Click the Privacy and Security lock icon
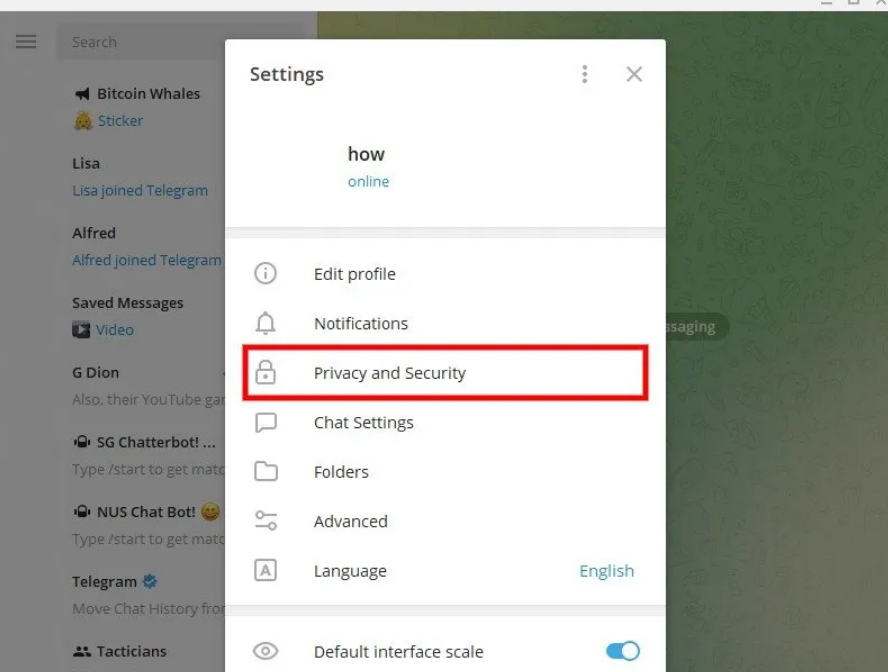 [x=265, y=373]
